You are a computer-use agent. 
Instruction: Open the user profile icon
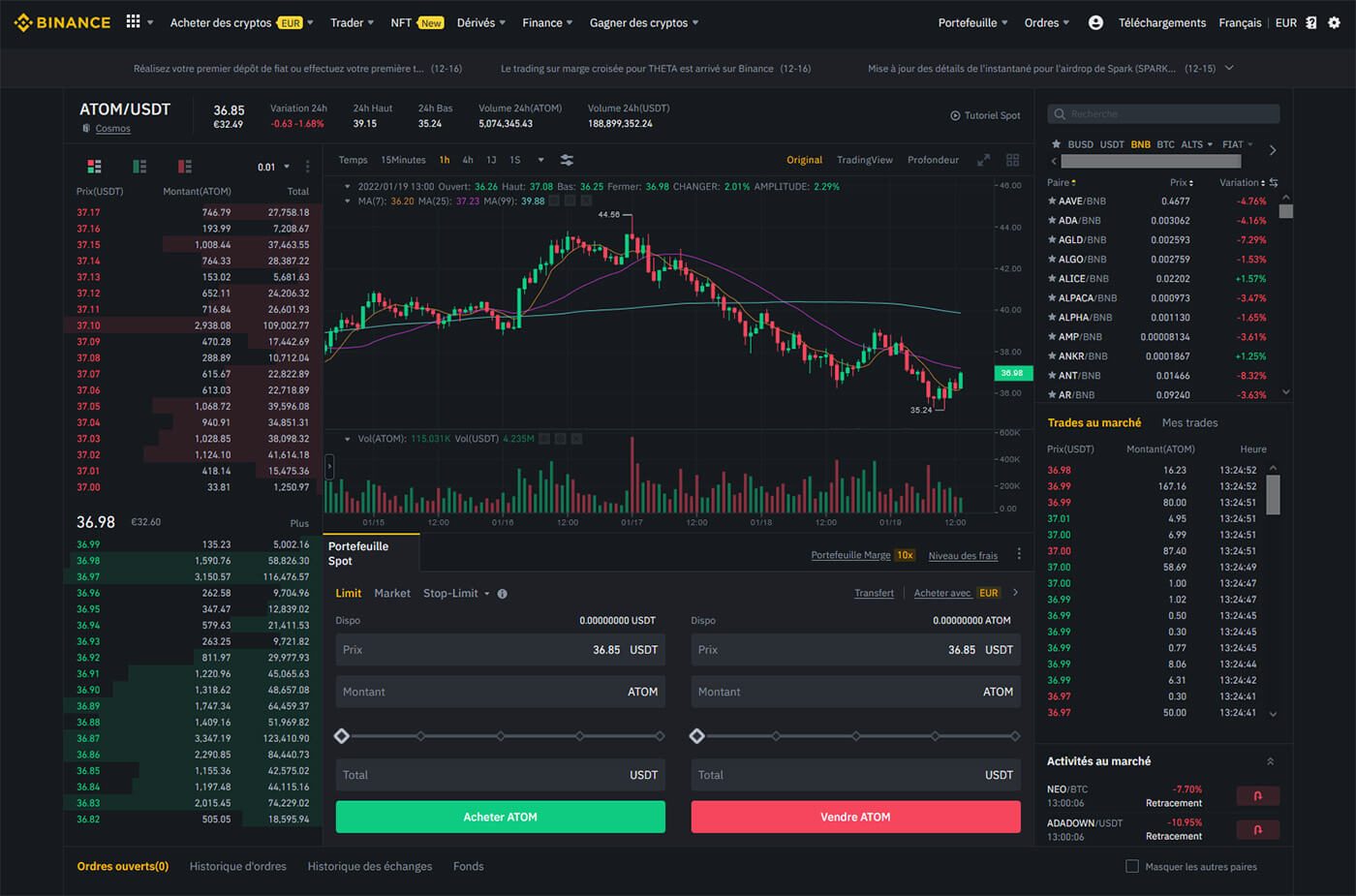[1095, 22]
